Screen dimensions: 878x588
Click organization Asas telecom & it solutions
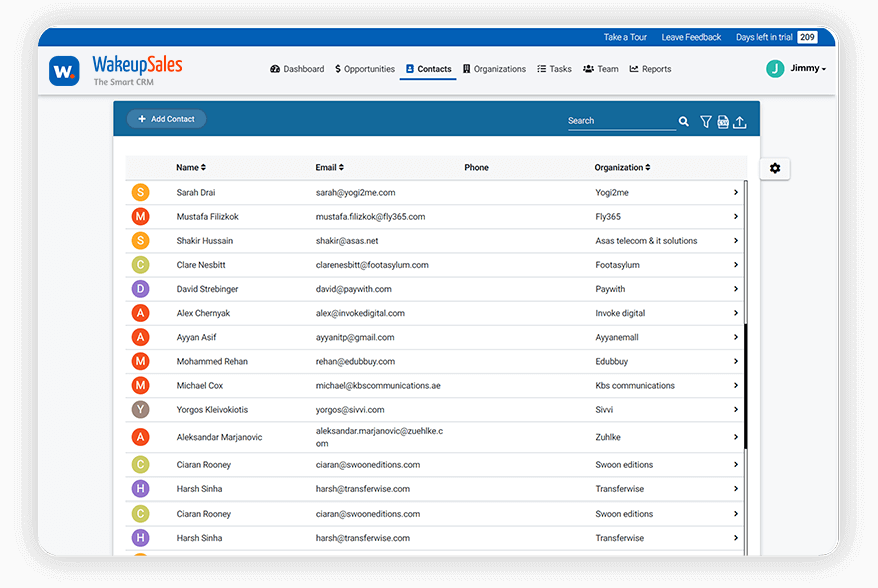(646, 241)
